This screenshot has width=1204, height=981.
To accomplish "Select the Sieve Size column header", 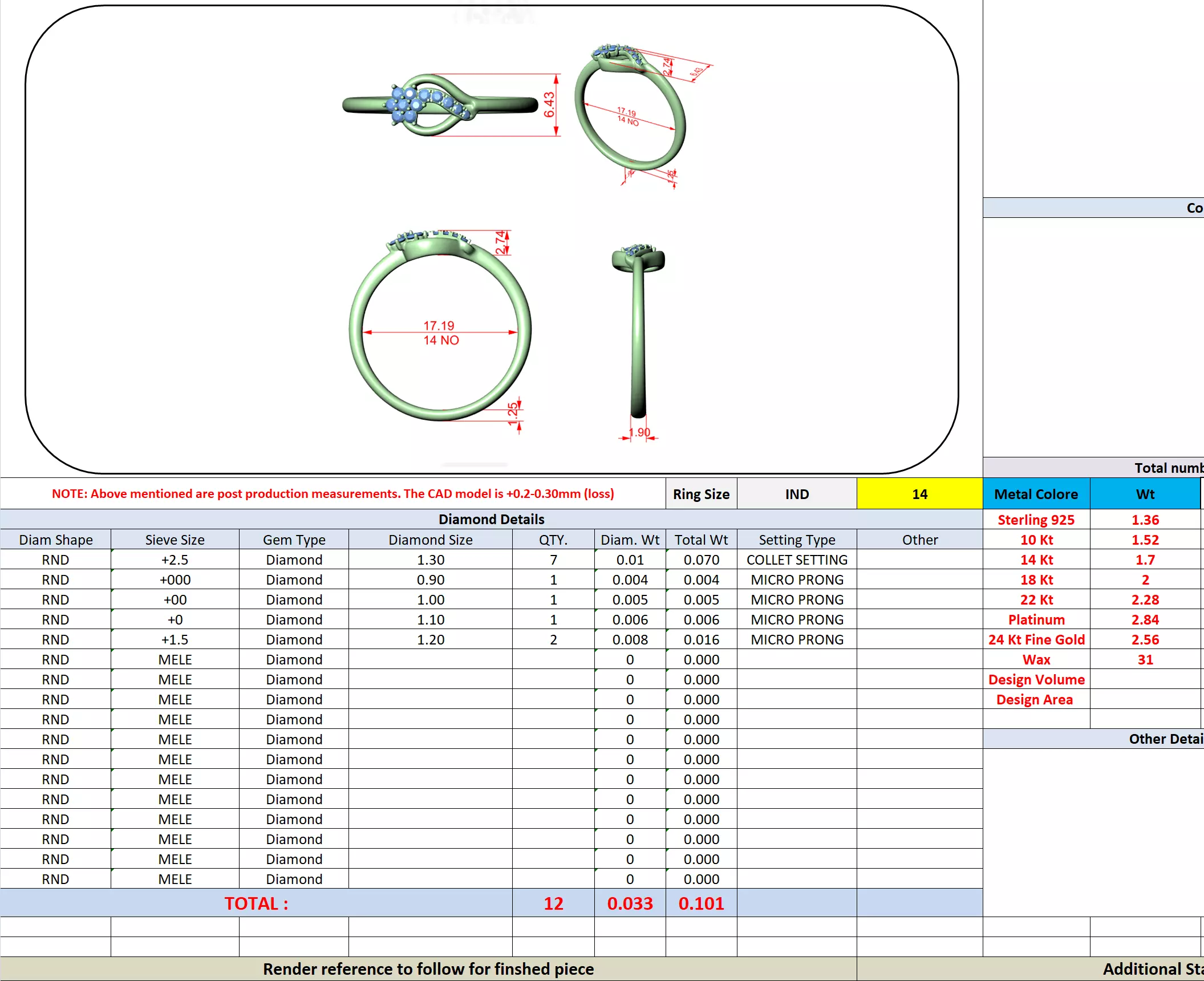I will (x=175, y=540).
